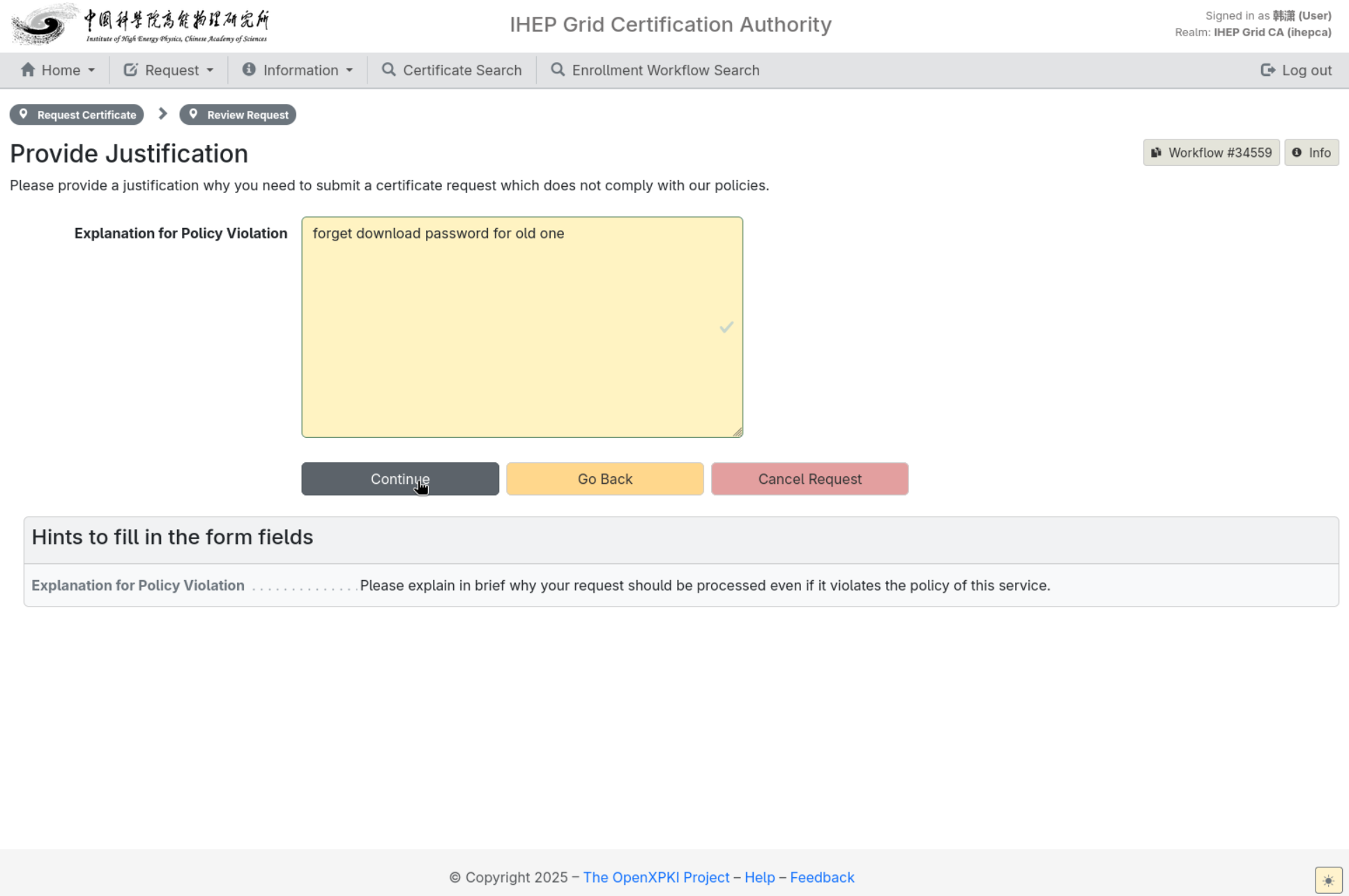The image size is (1349, 896).
Task: Open the Help footer link
Action: pyautogui.click(x=759, y=877)
